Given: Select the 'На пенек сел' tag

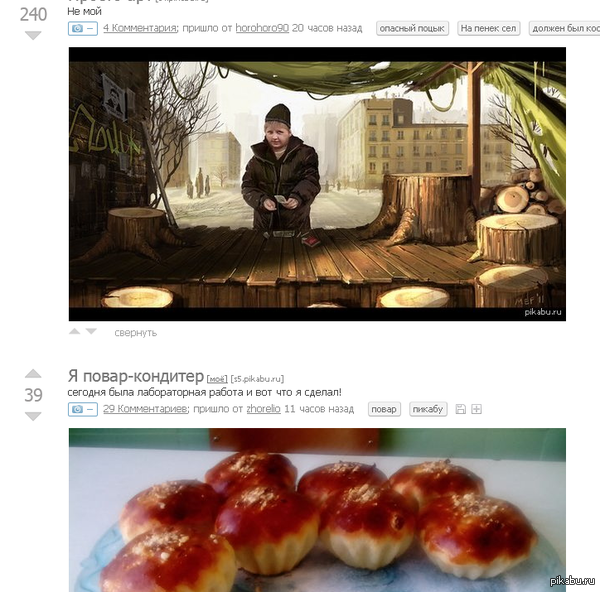Looking at the screenshot, I should [x=488, y=28].
